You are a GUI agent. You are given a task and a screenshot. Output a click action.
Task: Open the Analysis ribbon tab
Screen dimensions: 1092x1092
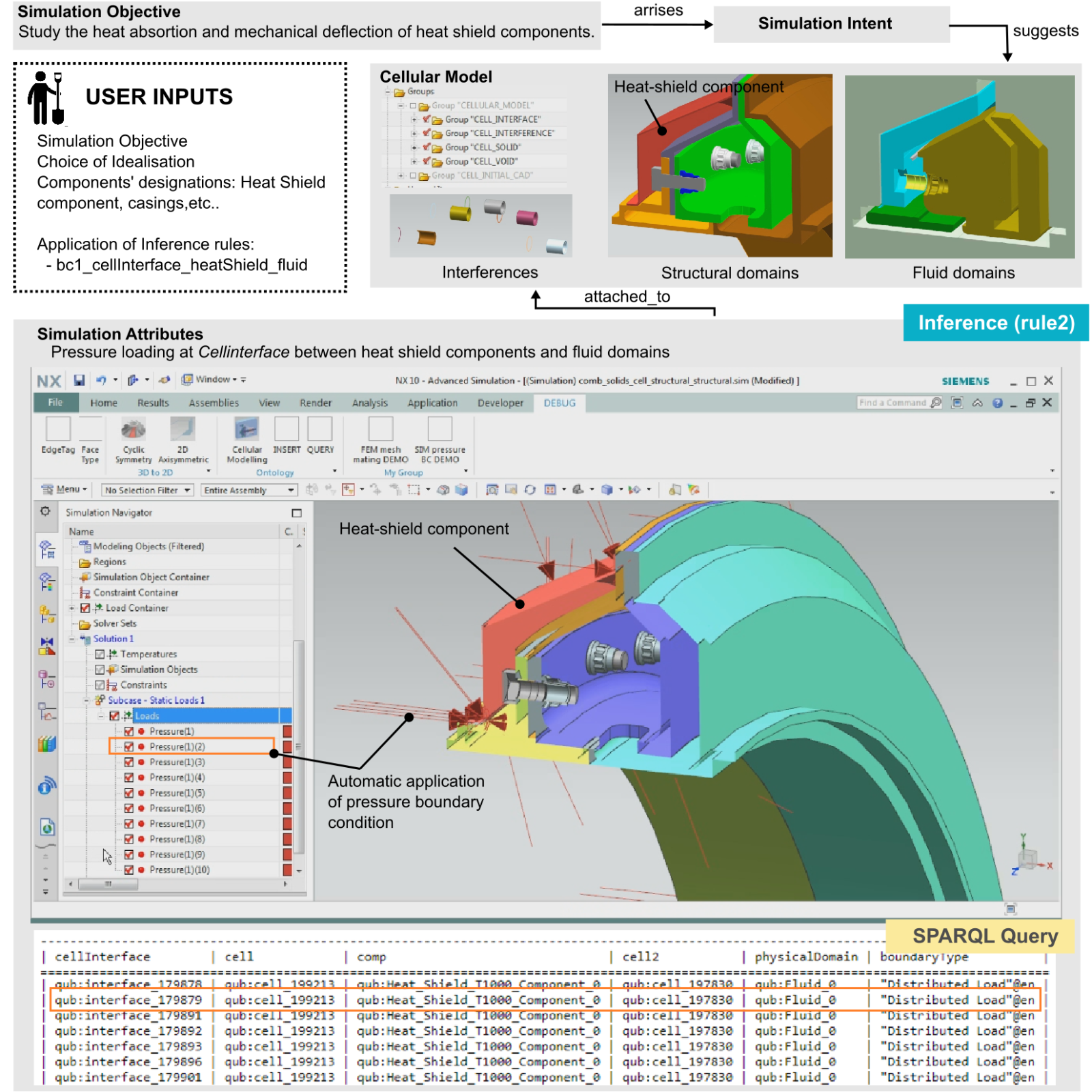tap(369, 403)
